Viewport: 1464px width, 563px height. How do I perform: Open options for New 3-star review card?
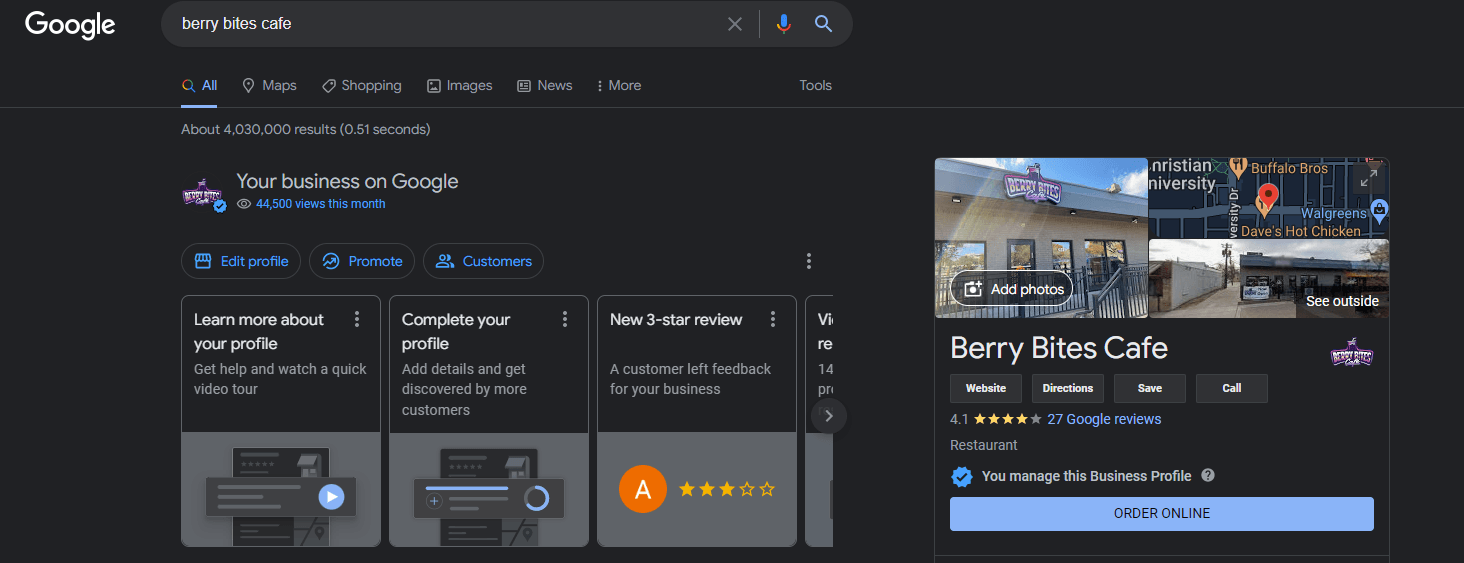(773, 319)
